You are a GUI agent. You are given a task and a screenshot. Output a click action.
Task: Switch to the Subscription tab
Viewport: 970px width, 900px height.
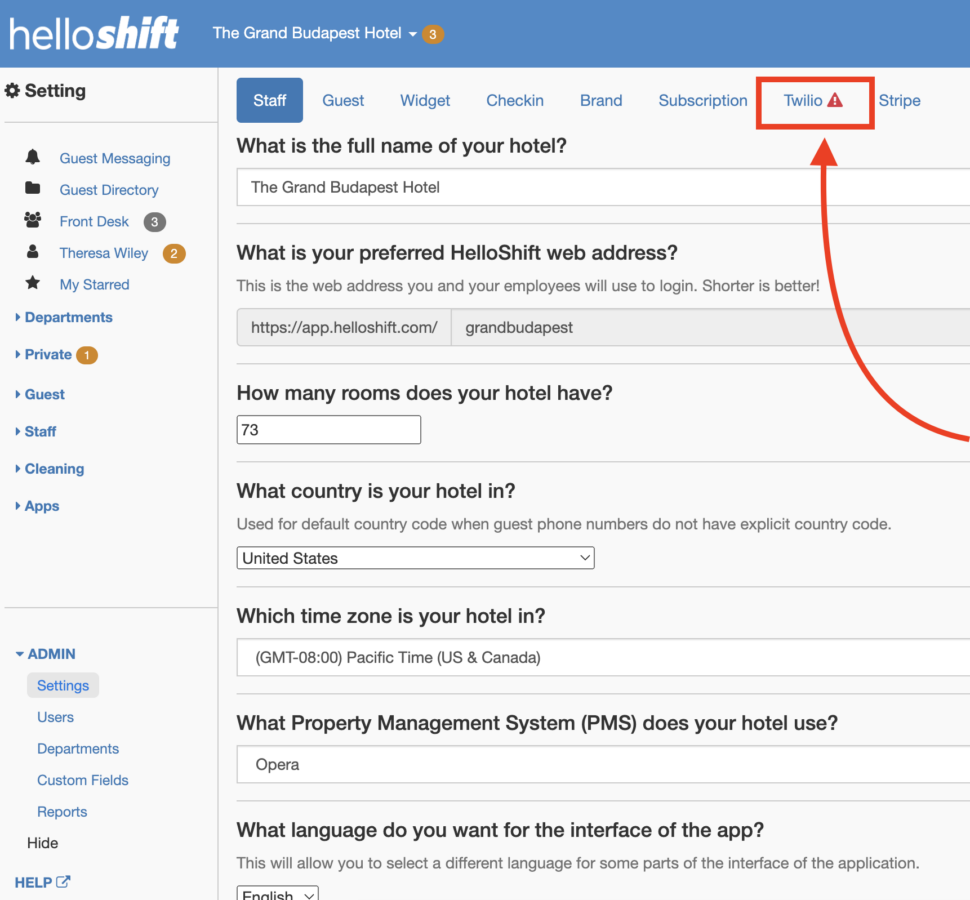[x=703, y=100]
